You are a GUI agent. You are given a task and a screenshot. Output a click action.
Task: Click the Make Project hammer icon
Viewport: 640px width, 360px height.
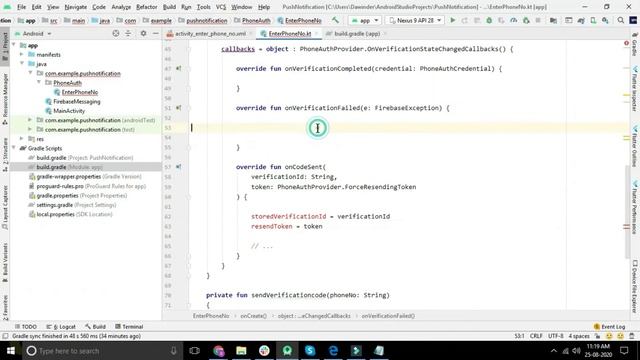335,20
